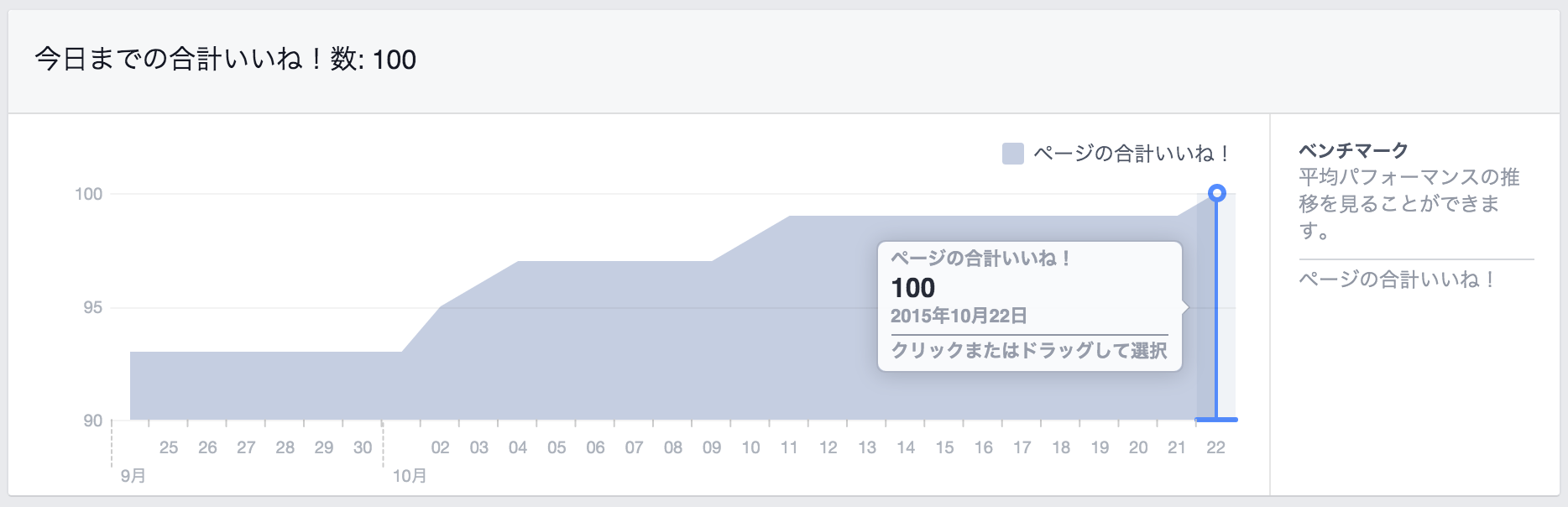Select the ページの合計いいね！ benchmark link
This screenshot has width=1568, height=507.
[1398, 280]
